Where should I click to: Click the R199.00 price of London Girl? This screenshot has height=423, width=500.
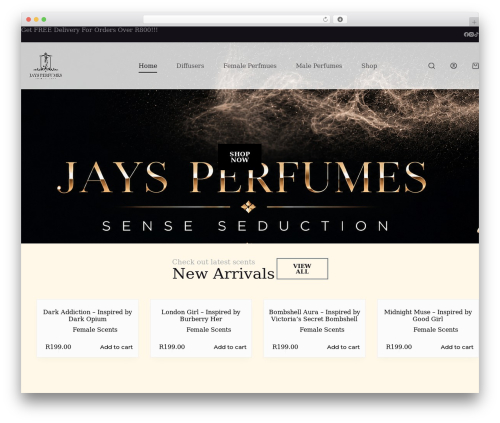tap(172, 347)
